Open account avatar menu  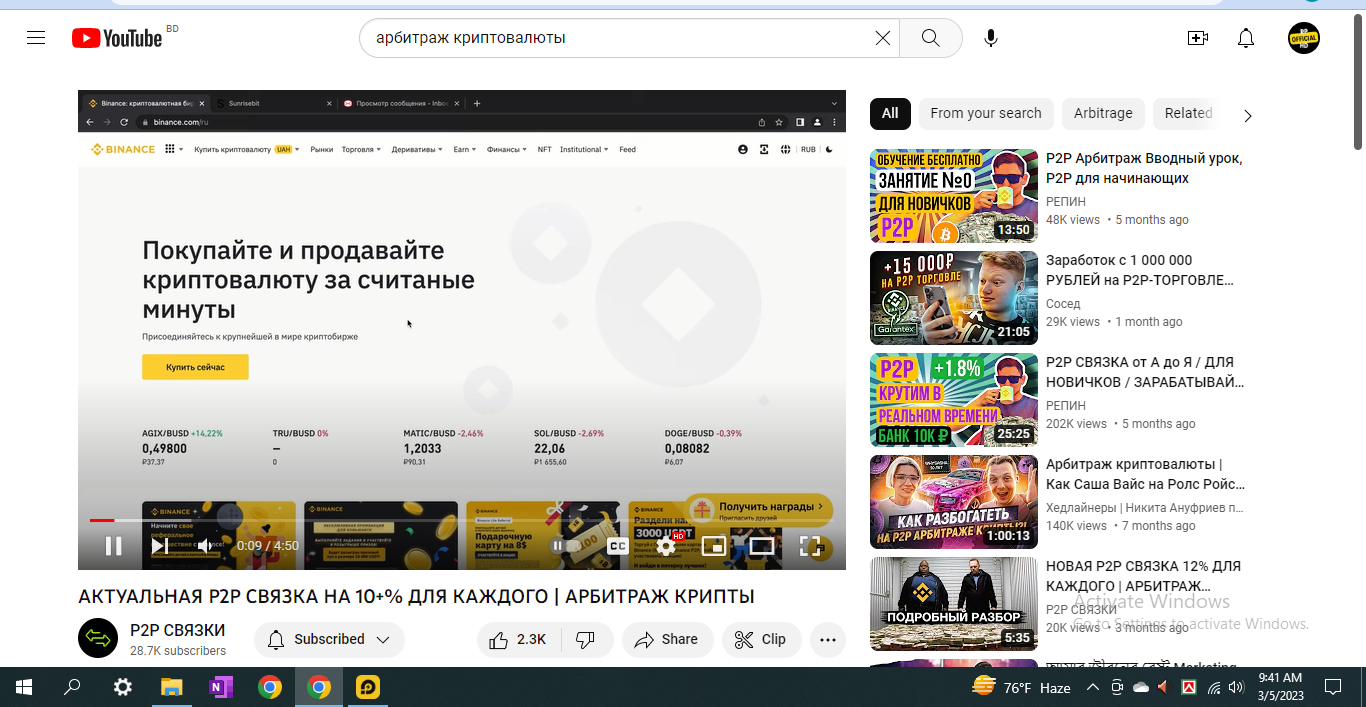(1303, 38)
